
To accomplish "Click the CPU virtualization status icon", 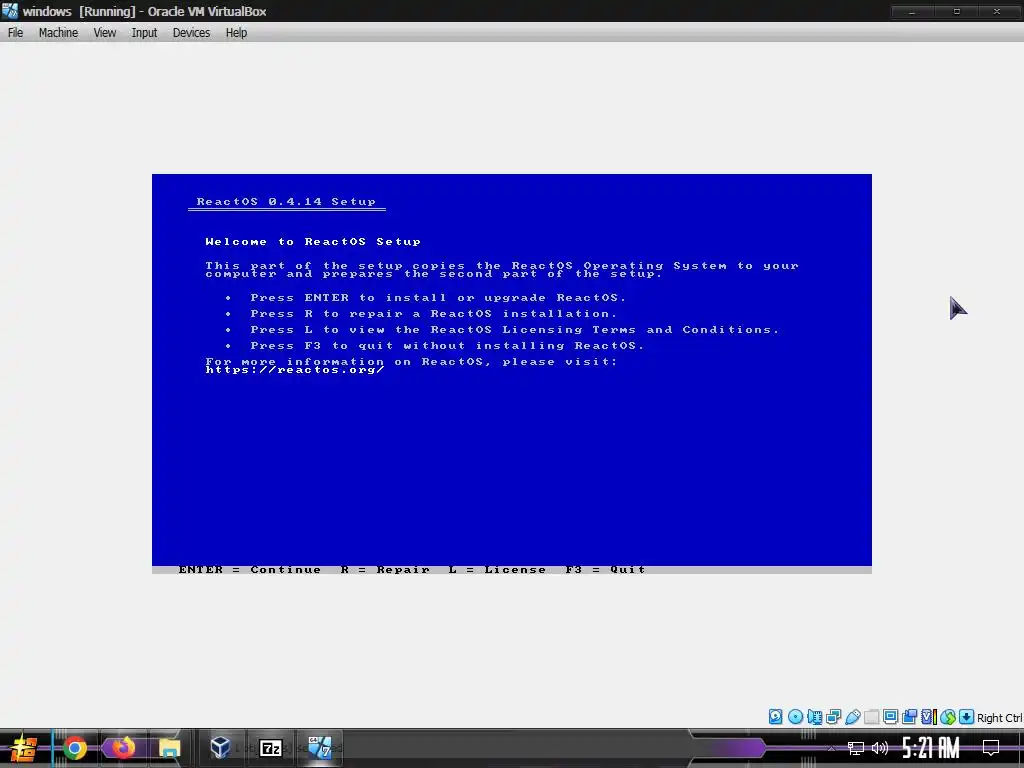I will (929, 717).
